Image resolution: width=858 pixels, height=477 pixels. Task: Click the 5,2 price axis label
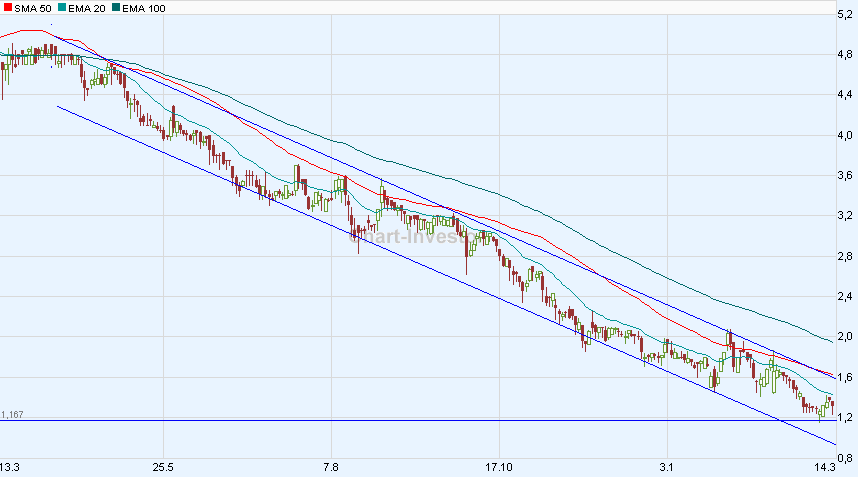[x=845, y=15]
